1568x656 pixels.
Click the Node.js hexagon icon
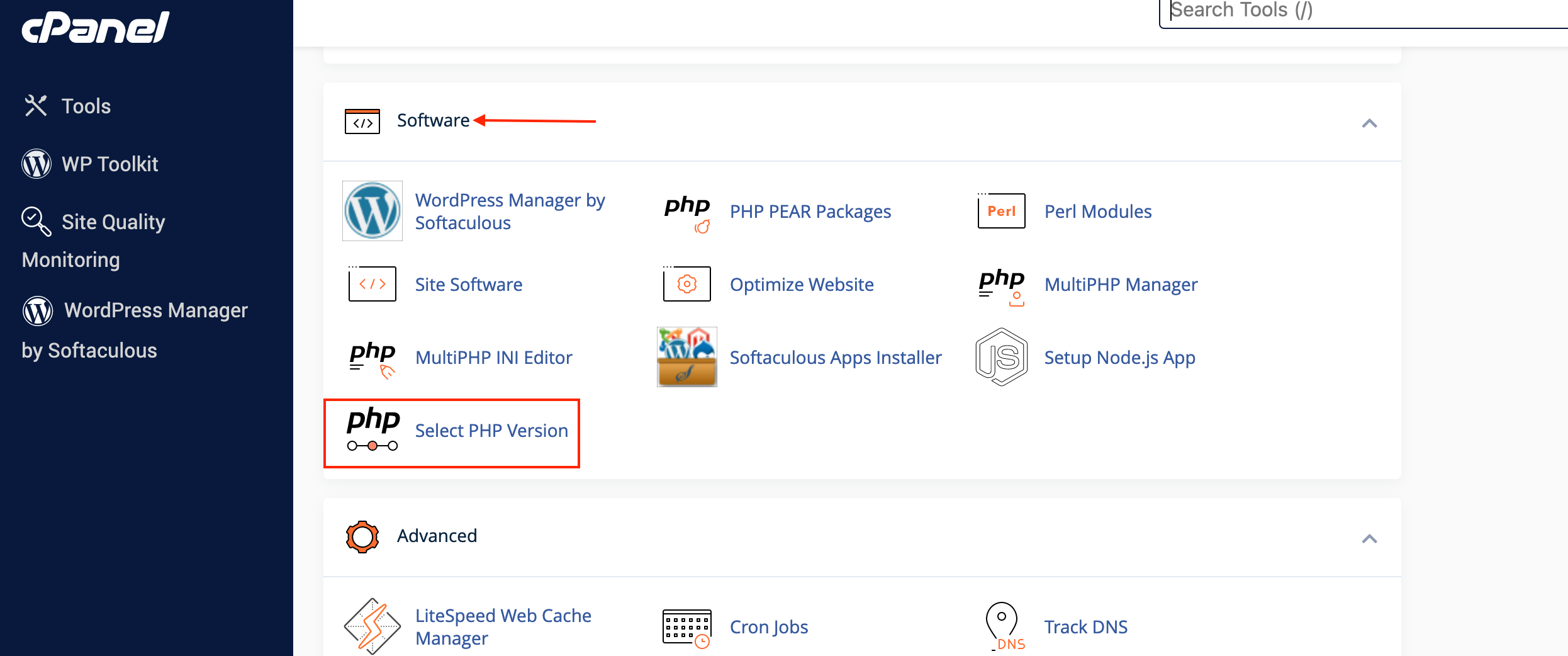tap(1002, 357)
